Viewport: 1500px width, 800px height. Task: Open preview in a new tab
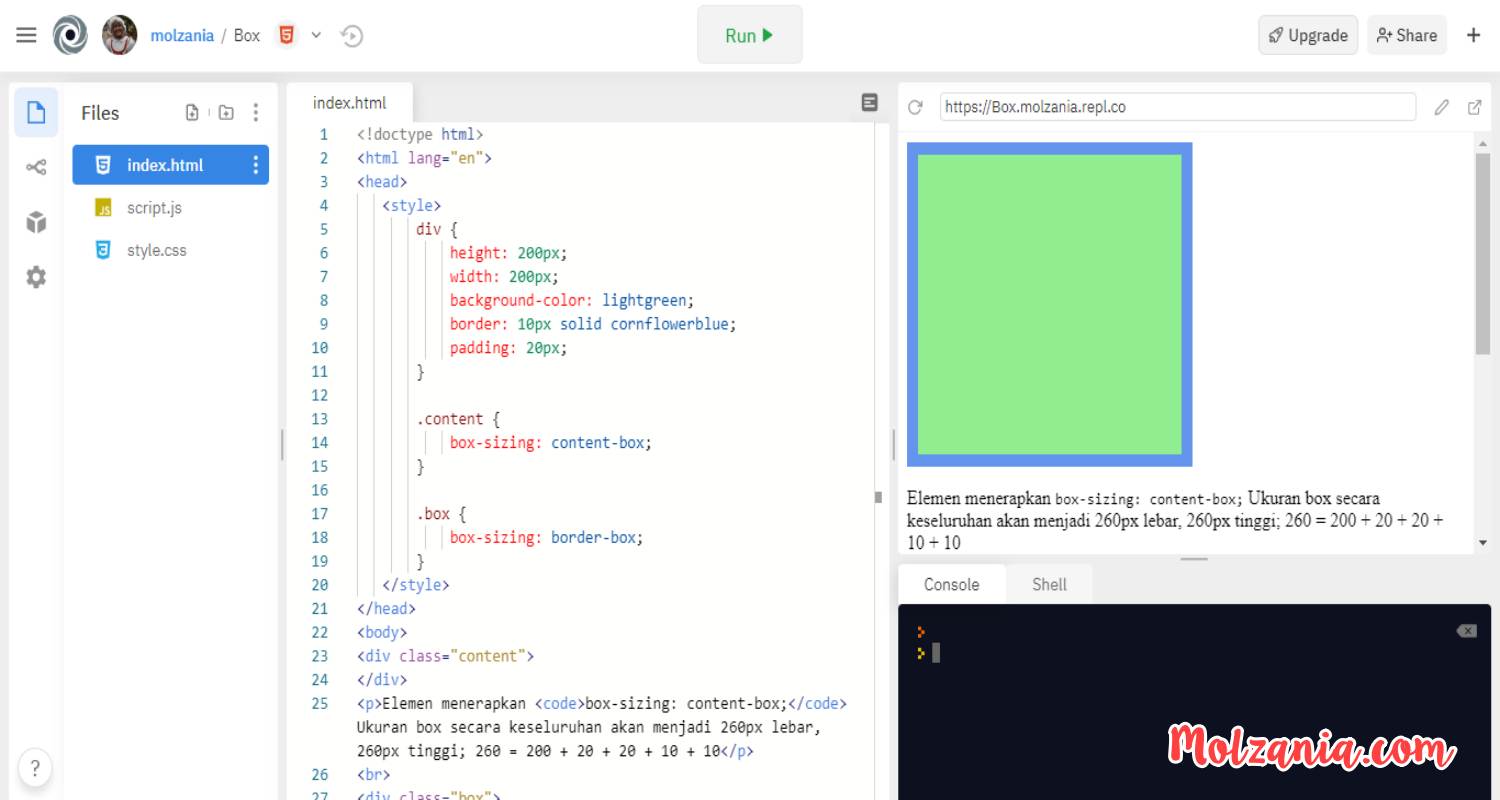pos(1474,107)
